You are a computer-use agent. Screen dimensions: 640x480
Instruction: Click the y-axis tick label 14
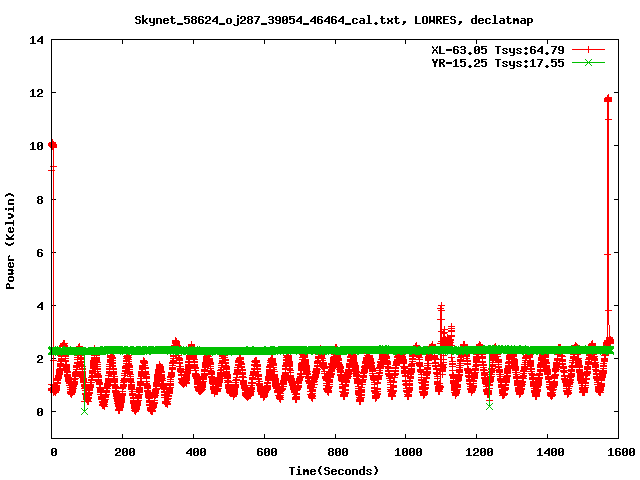(36, 40)
